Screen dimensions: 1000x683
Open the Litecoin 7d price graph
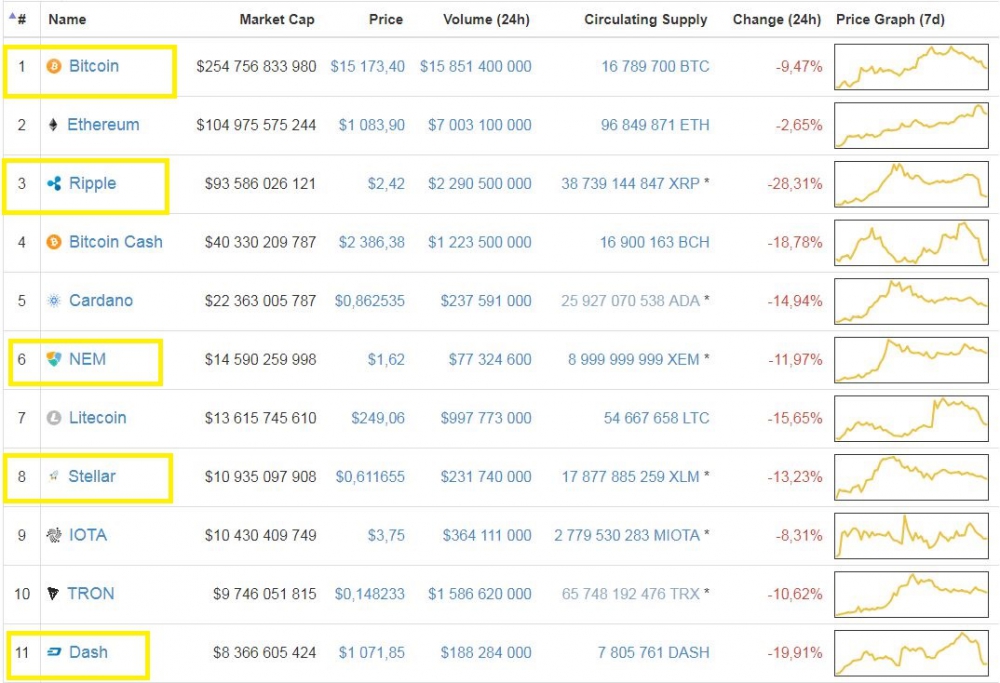coord(911,418)
